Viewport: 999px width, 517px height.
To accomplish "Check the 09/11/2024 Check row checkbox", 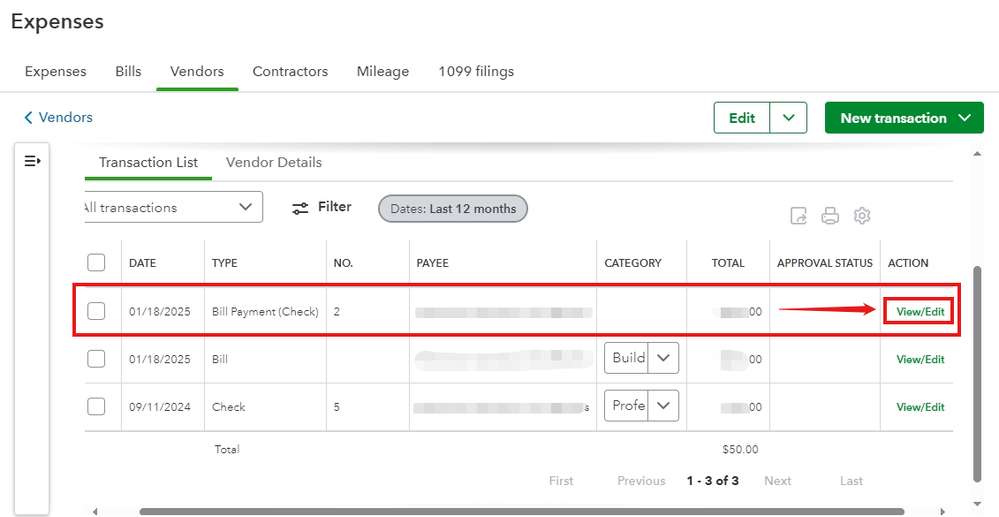I will click(x=96, y=407).
